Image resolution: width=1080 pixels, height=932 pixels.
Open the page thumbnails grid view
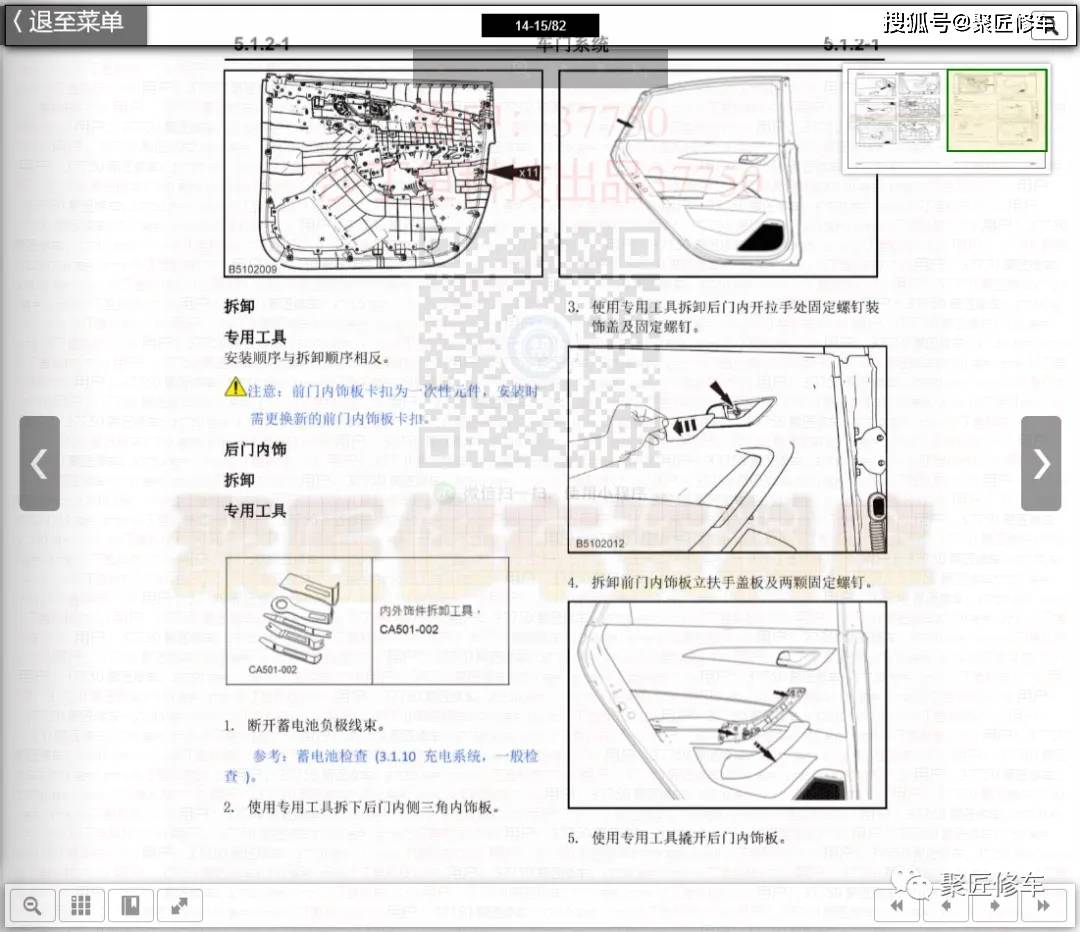pos(82,906)
